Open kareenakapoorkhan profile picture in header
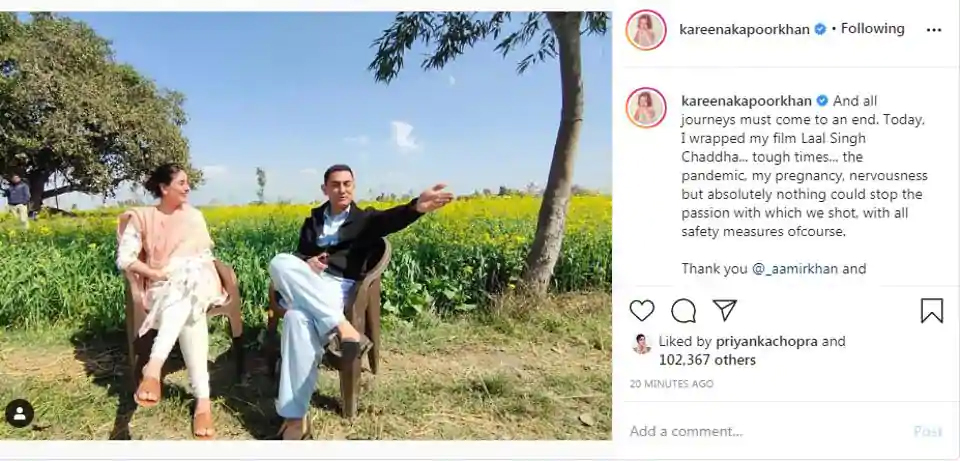The image size is (960, 461). [x=646, y=30]
